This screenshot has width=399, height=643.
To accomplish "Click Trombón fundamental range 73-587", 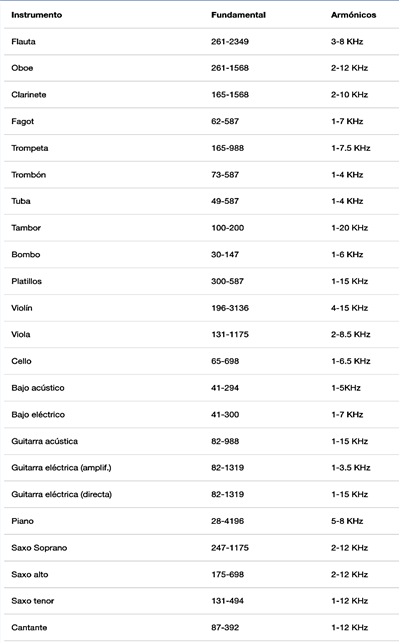I will pyautogui.click(x=225, y=175).
